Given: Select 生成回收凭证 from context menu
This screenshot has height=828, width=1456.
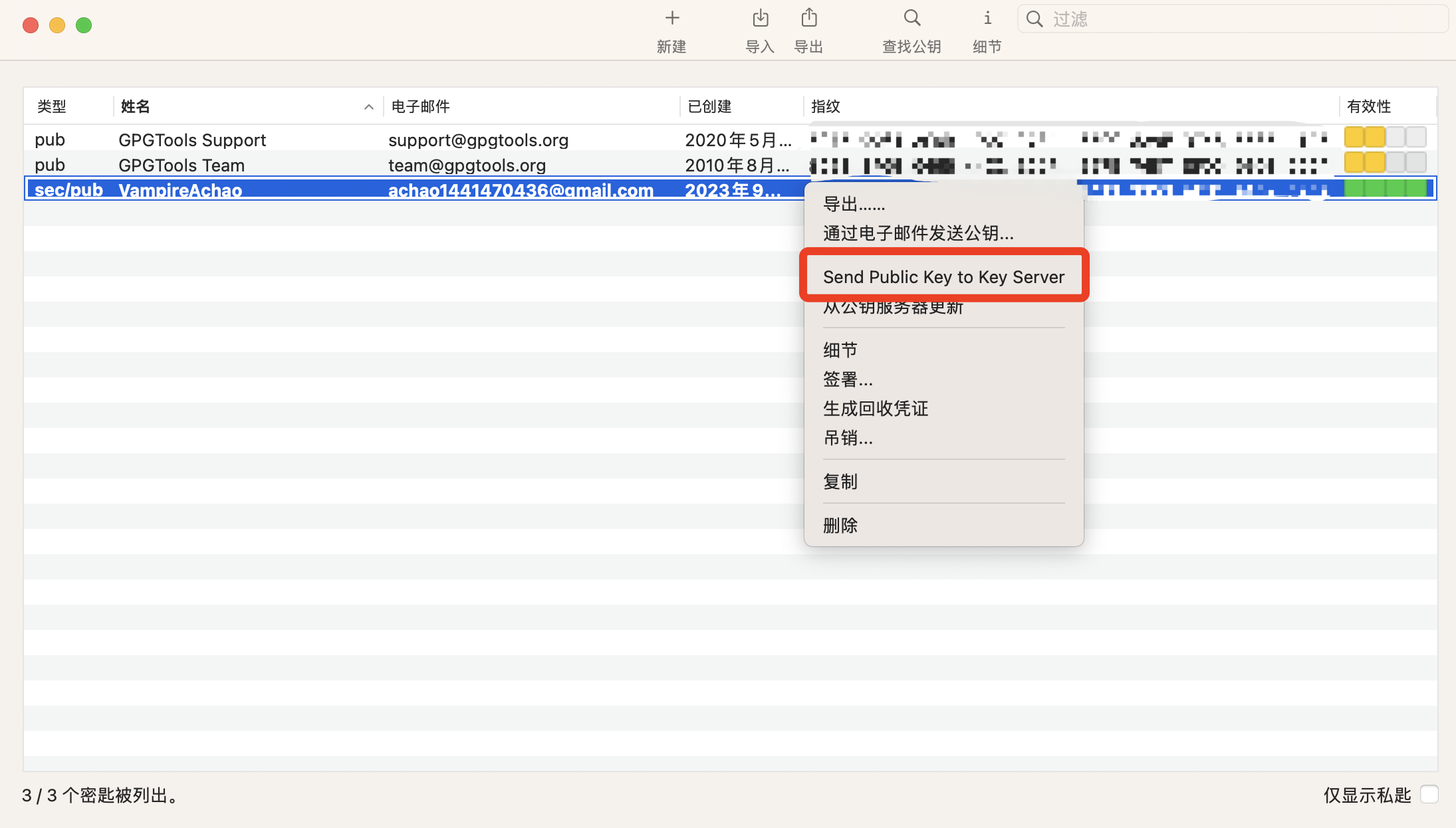Looking at the screenshot, I should click(x=876, y=409).
